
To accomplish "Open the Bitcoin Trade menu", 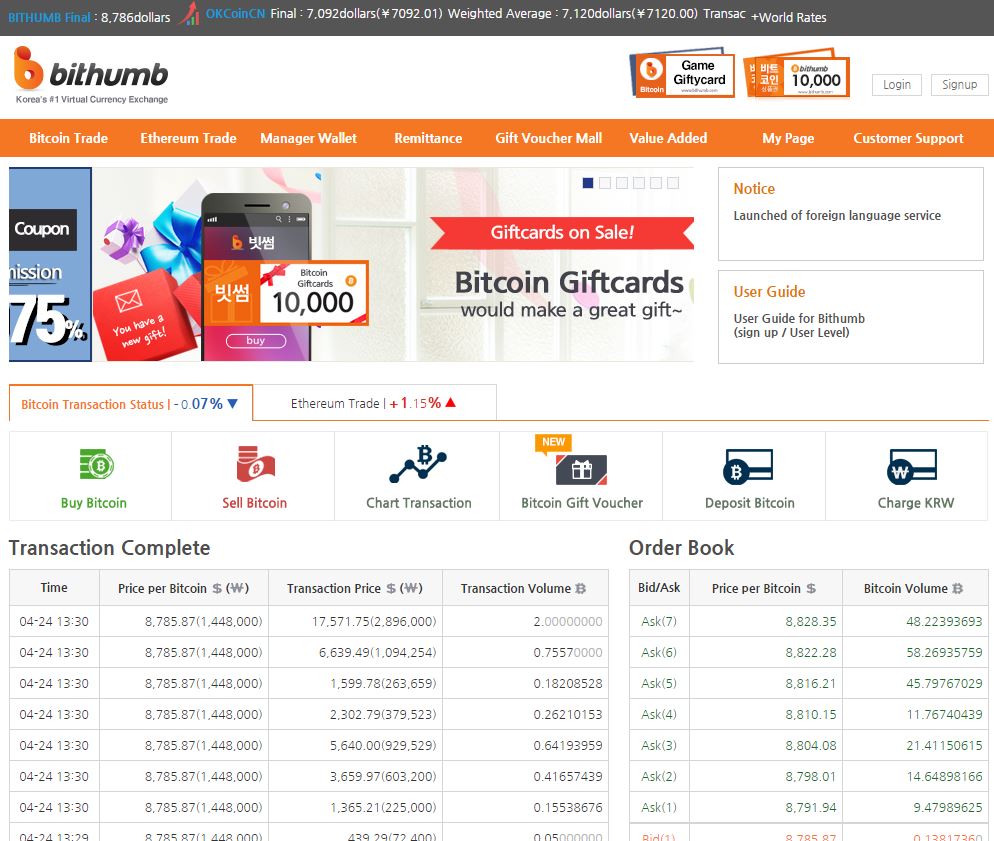I will 68,139.
